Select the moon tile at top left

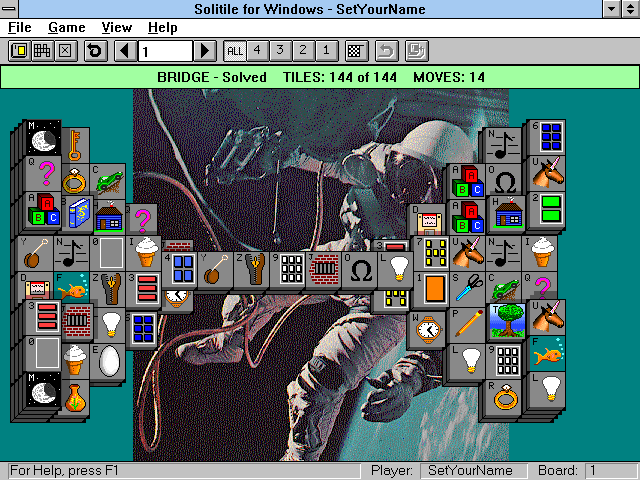click(43, 137)
